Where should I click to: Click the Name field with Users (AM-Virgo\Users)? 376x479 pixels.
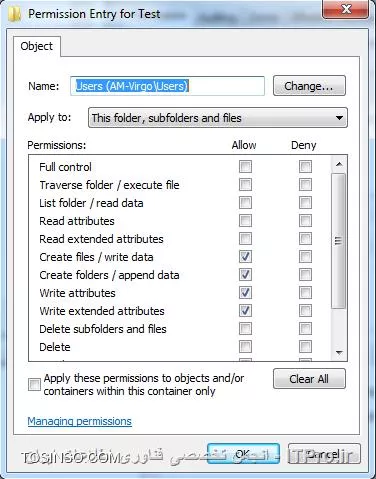[x=167, y=86]
